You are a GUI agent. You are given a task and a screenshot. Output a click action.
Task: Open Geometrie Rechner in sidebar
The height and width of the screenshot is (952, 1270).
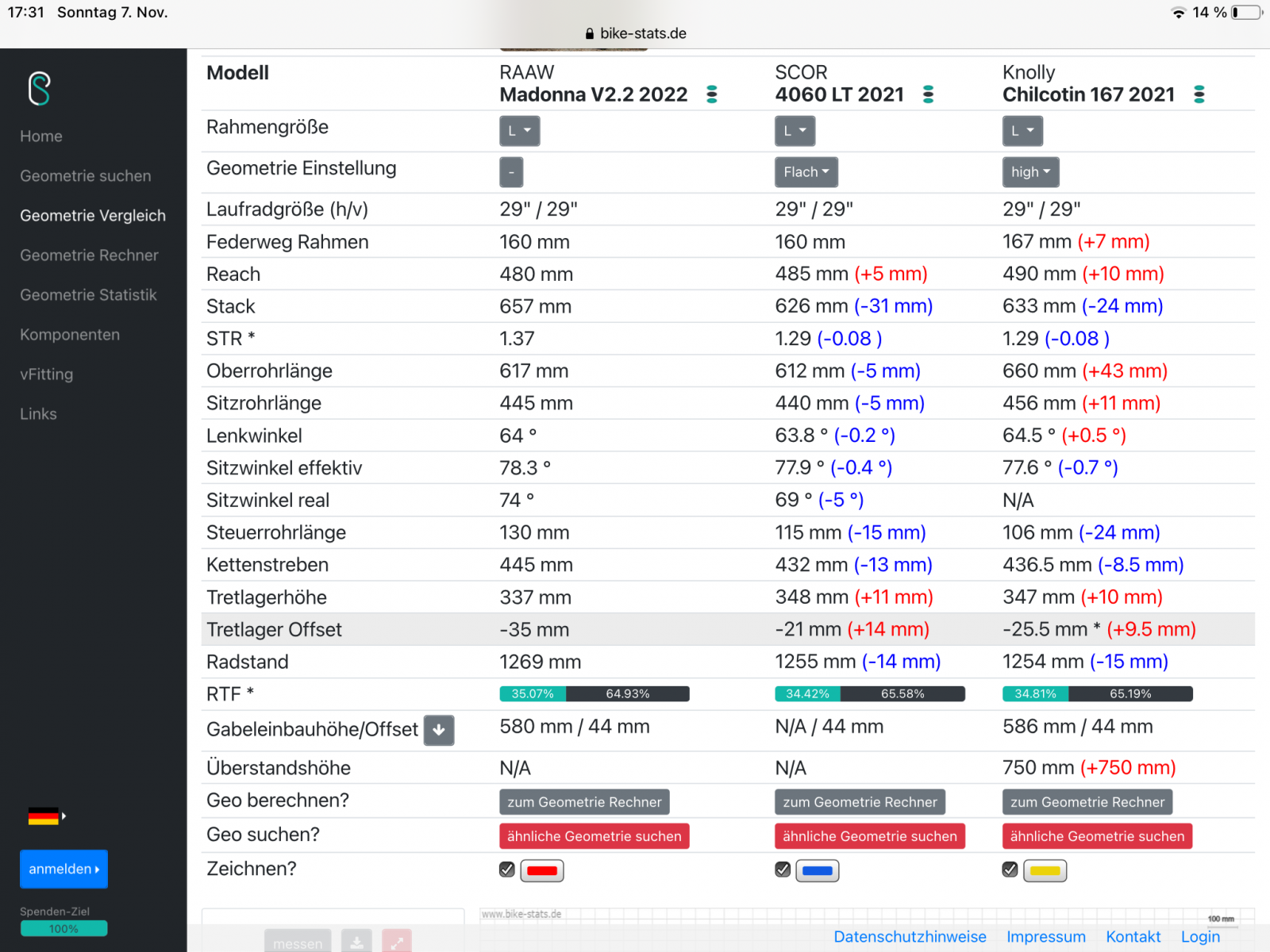[x=89, y=255]
